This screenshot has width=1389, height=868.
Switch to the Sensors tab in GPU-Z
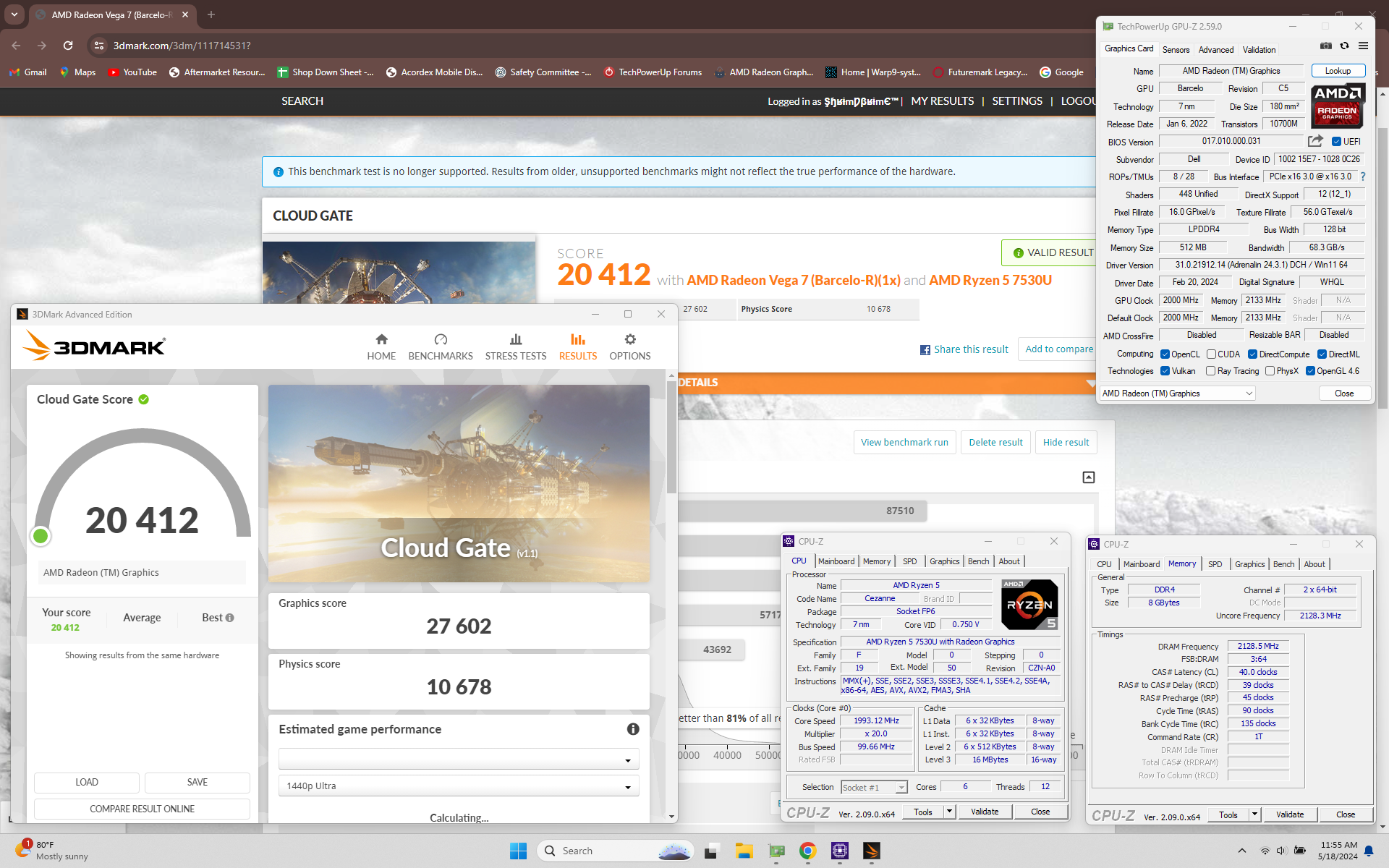point(1176,50)
